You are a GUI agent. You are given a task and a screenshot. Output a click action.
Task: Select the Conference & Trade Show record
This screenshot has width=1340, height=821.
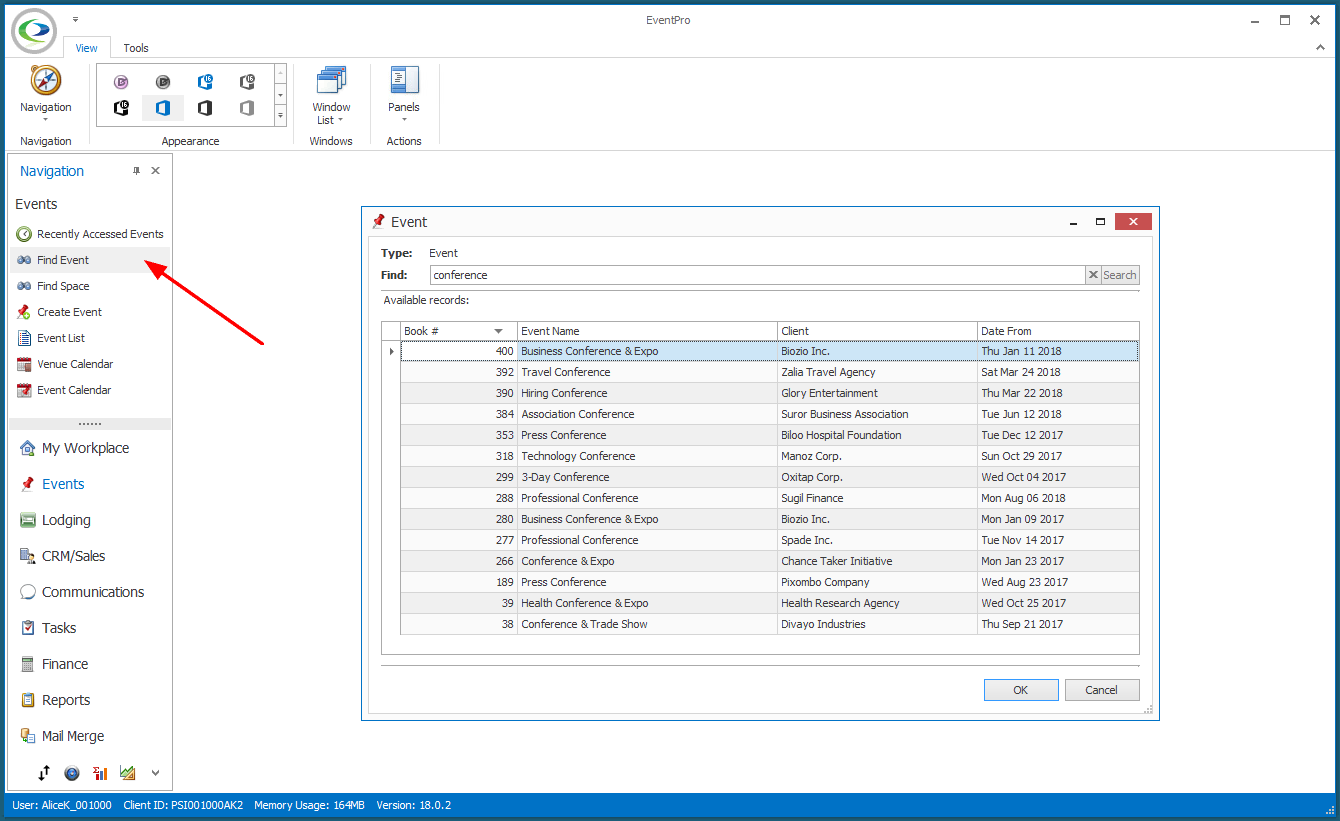pyautogui.click(x=769, y=624)
